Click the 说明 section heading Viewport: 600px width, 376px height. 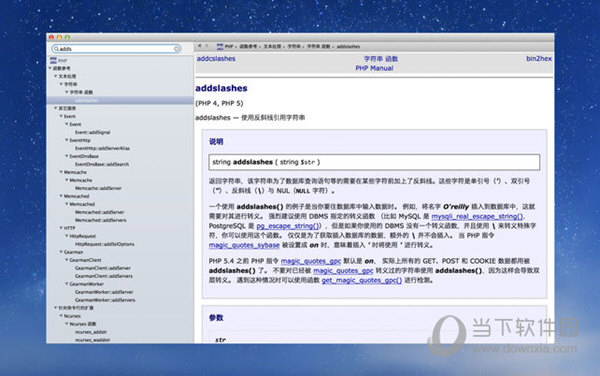216,142
